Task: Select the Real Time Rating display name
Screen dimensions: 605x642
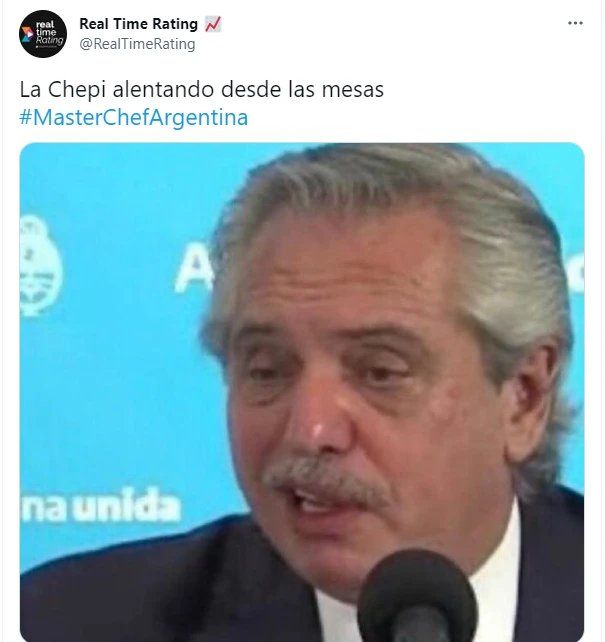Action: [x=138, y=24]
